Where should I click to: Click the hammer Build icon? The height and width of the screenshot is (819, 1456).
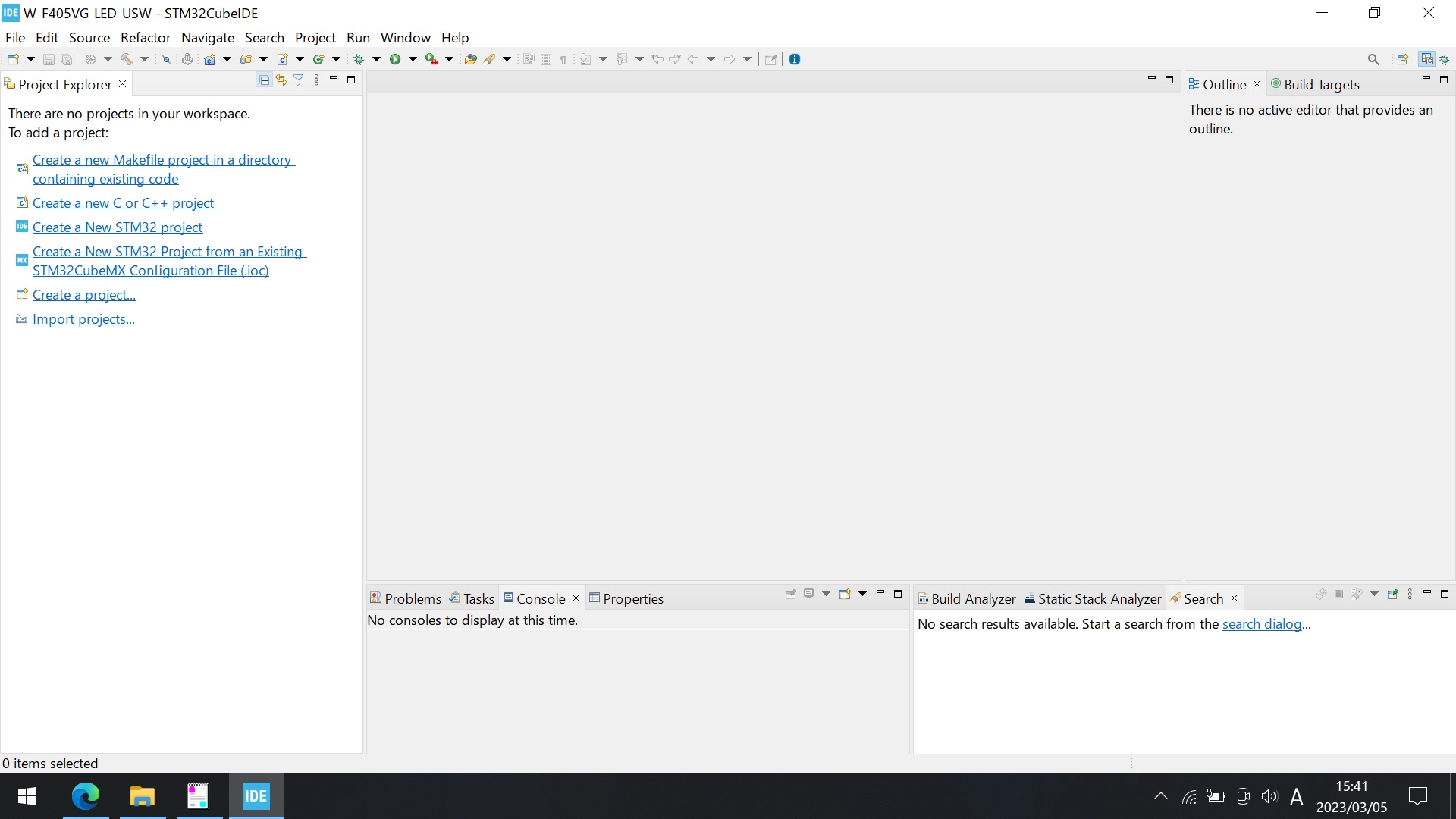[x=126, y=59]
